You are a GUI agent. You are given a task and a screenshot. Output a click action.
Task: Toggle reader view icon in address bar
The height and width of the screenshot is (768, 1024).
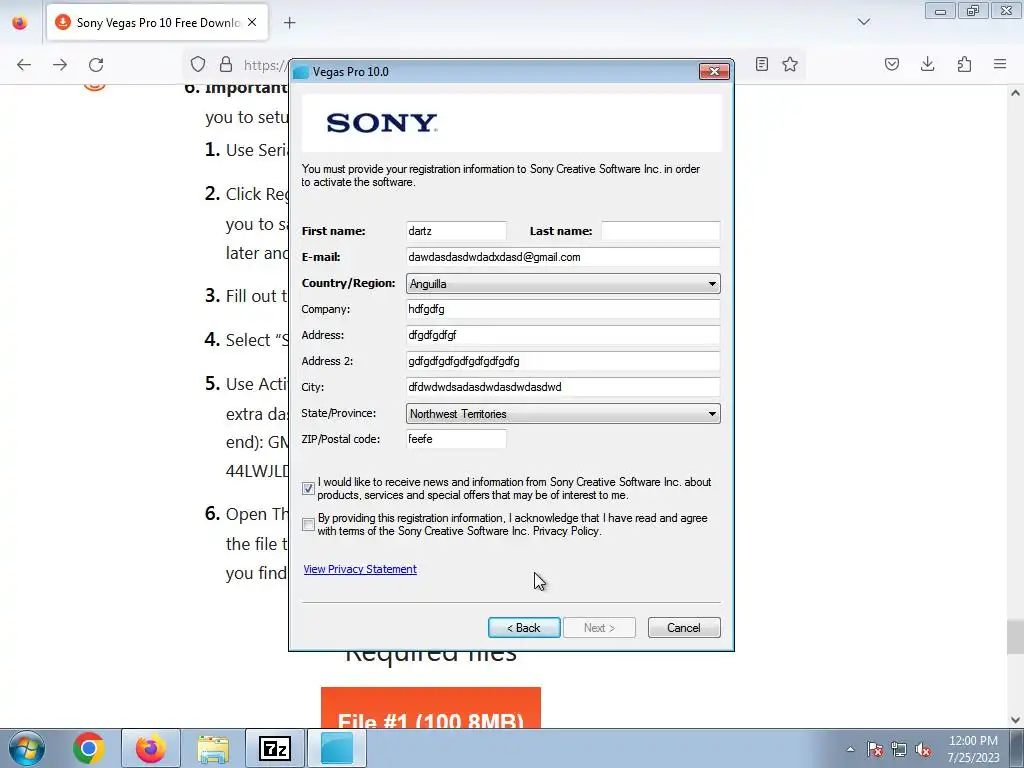tap(761, 64)
